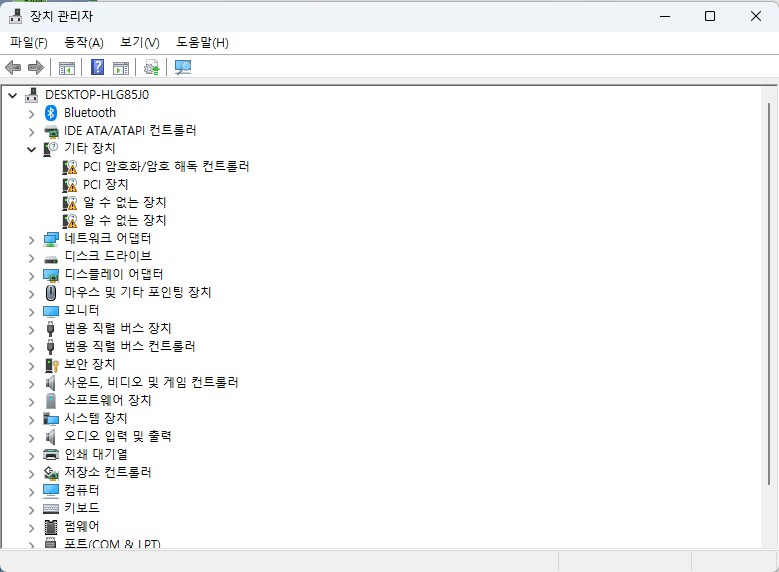Open the 보기(V) menu
This screenshot has height=572, width=779.
click(140, 43)
